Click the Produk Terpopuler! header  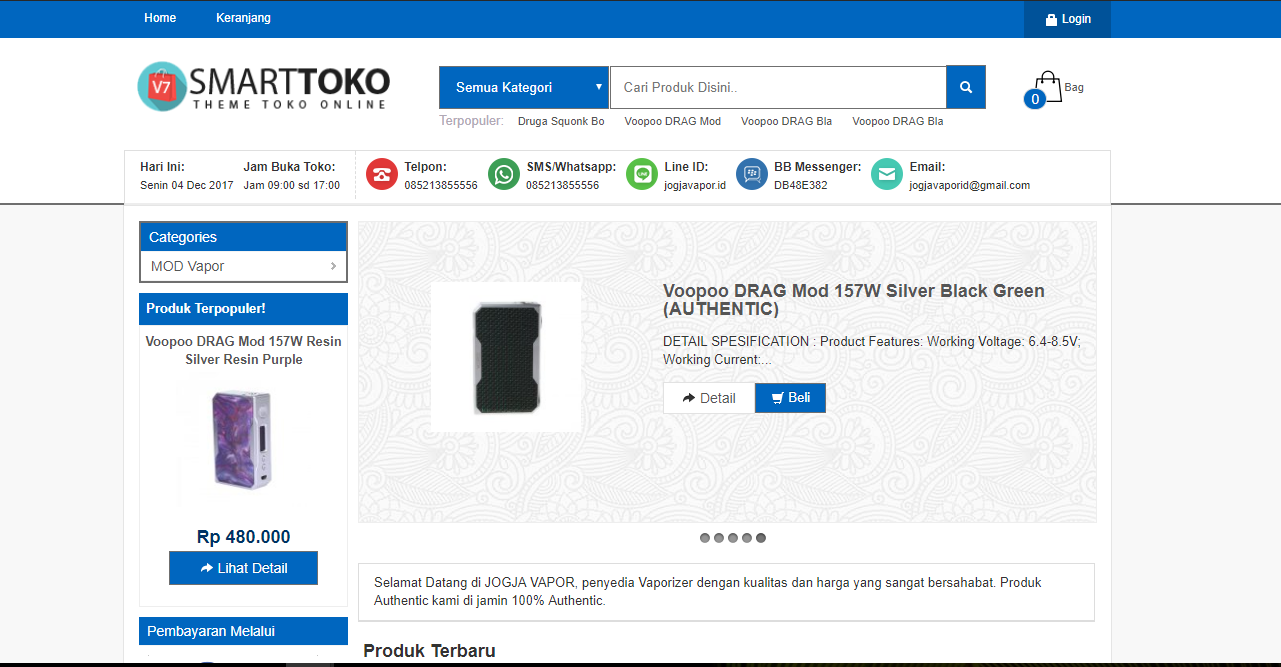pos(243,309)
